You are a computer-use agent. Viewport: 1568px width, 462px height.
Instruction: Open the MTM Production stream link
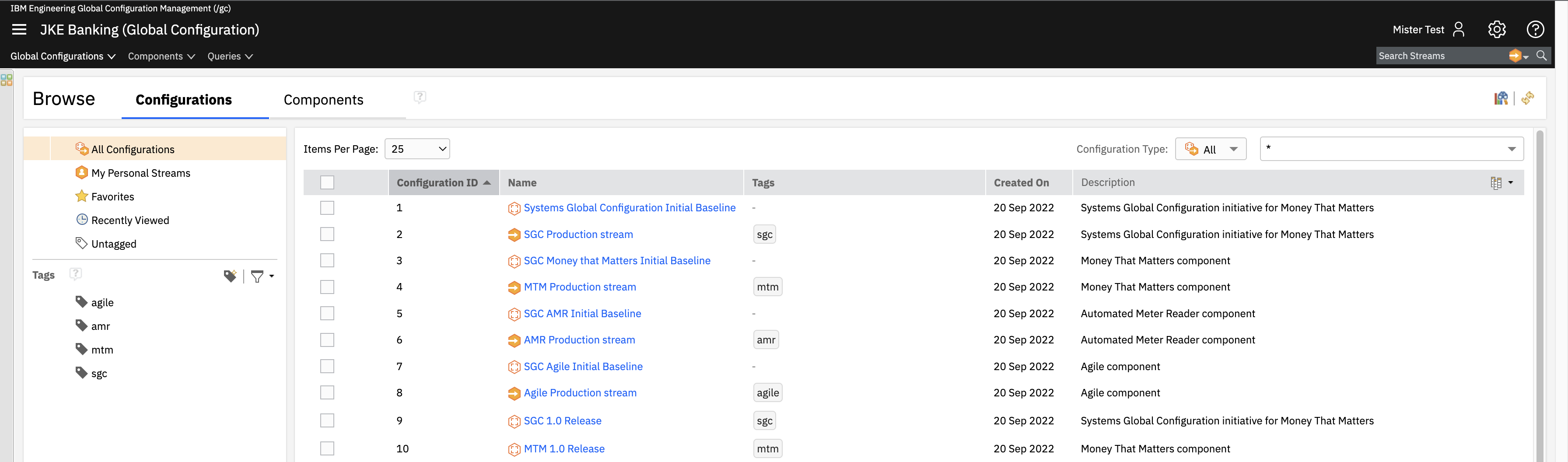[580, 287]
